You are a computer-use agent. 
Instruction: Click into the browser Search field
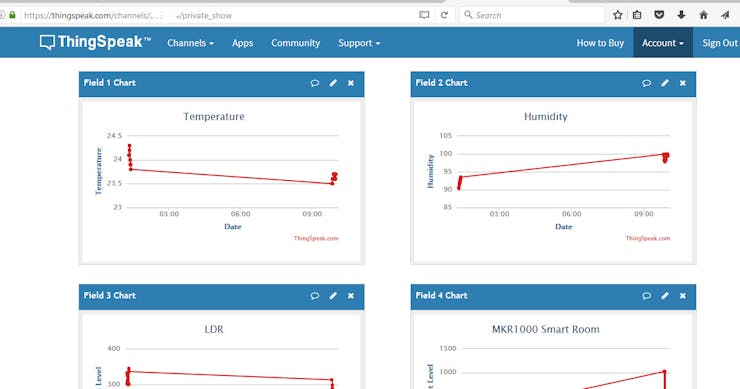pyautogui.click(x=533, y=15)
